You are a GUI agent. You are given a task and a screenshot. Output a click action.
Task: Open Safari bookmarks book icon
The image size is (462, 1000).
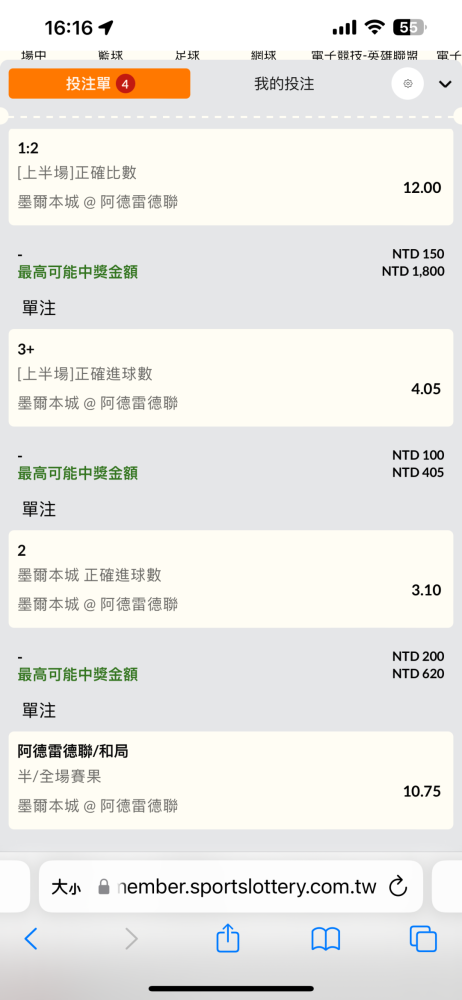pos(325,939)
